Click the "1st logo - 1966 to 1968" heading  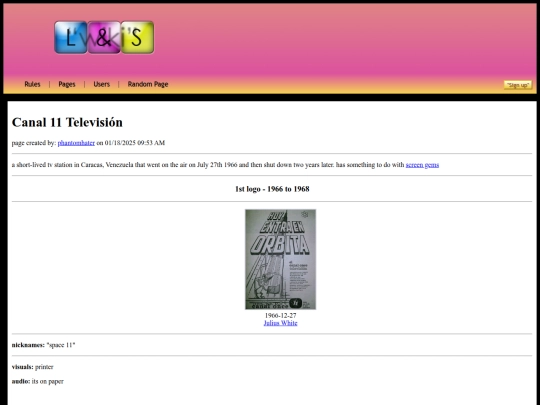tap(272, 189)
